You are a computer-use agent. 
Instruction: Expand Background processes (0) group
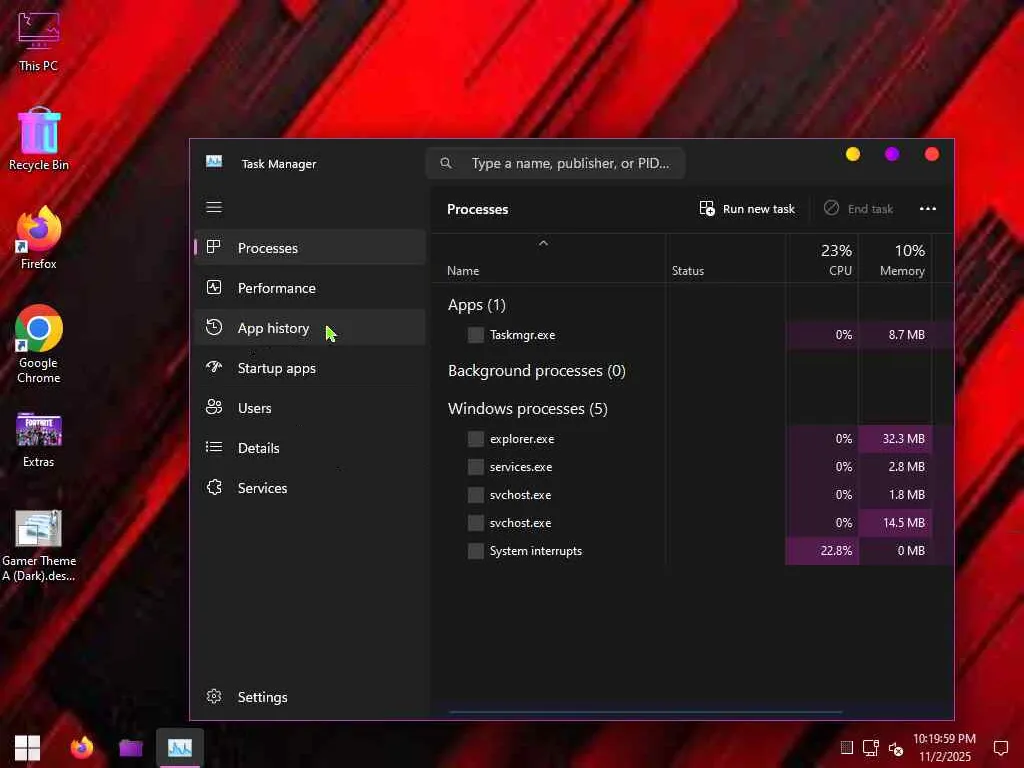537,371
